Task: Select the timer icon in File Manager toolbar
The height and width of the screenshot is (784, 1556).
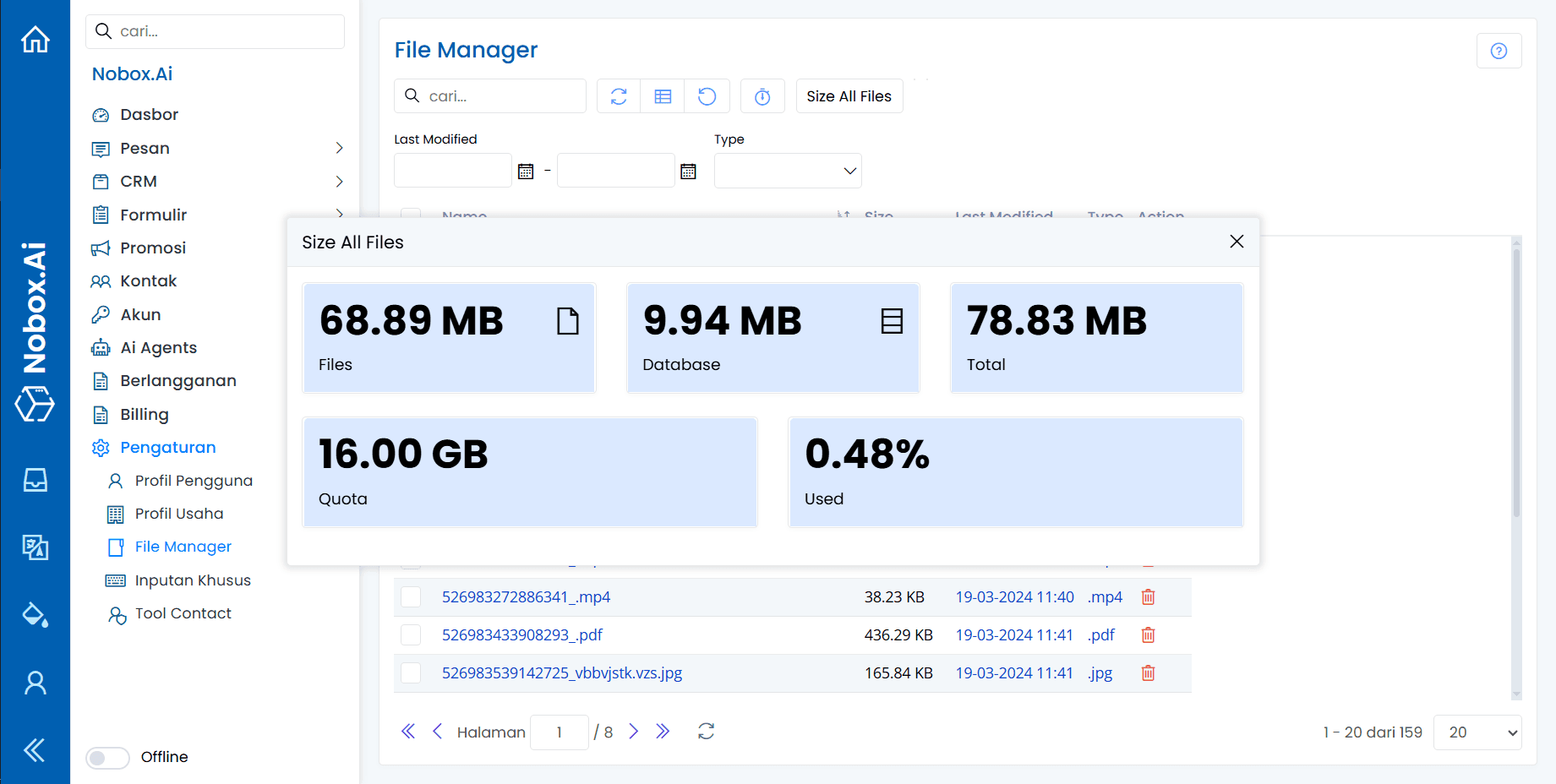Action: (762, 95)
